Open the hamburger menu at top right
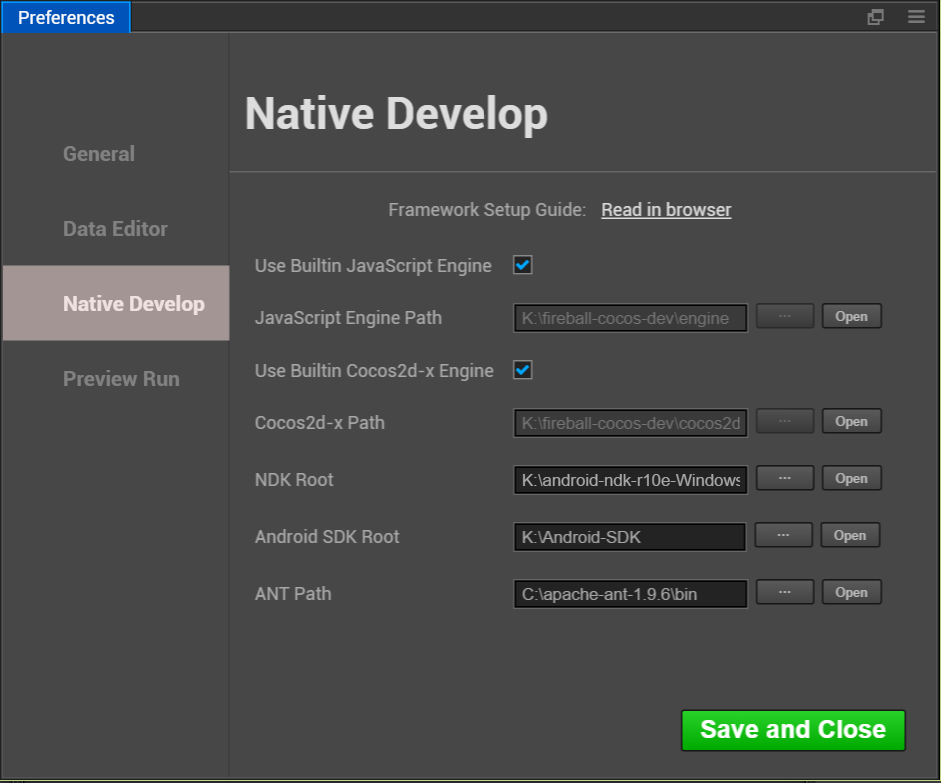The image size is (941, 783). point(916,17)
